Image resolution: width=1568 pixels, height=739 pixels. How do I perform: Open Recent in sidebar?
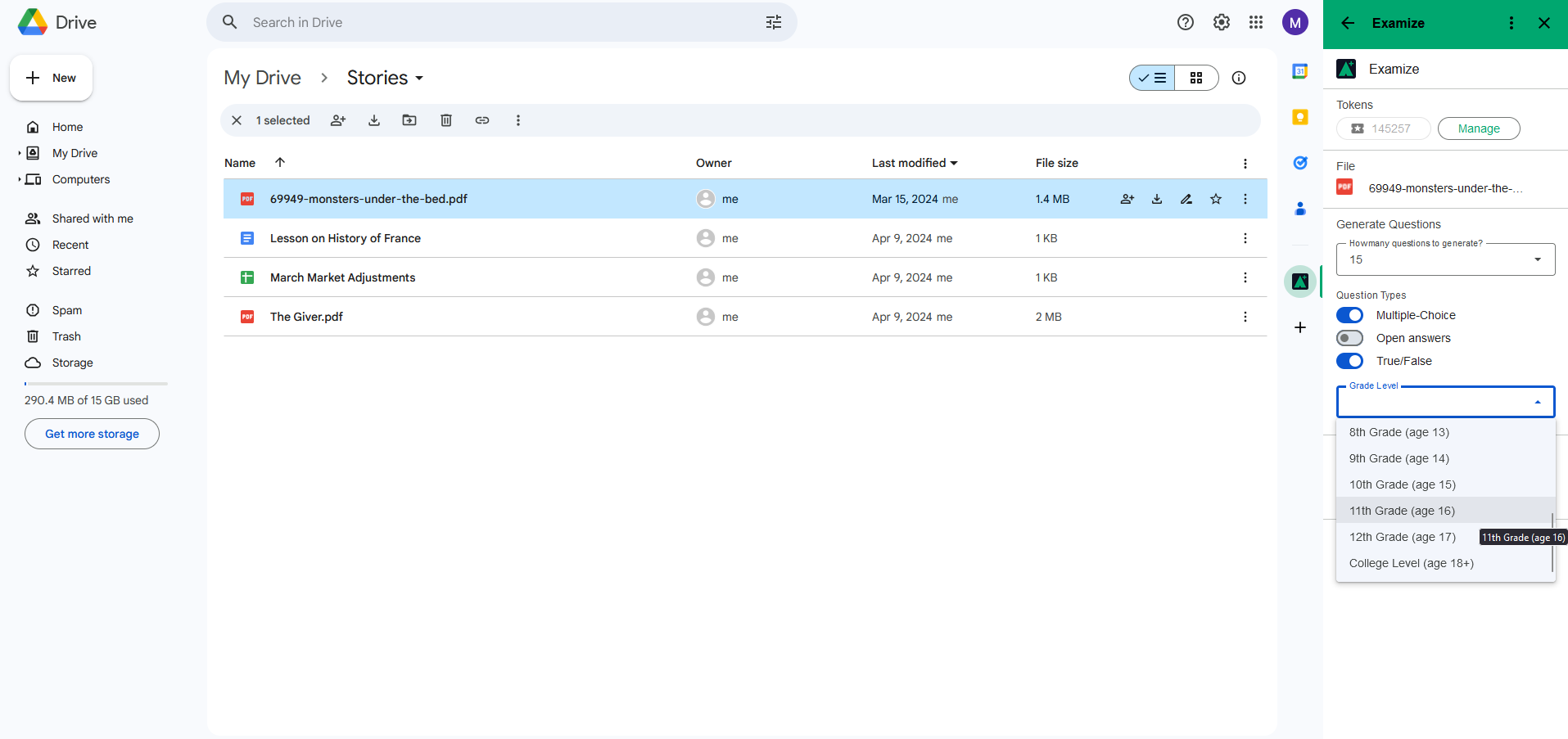70,245
